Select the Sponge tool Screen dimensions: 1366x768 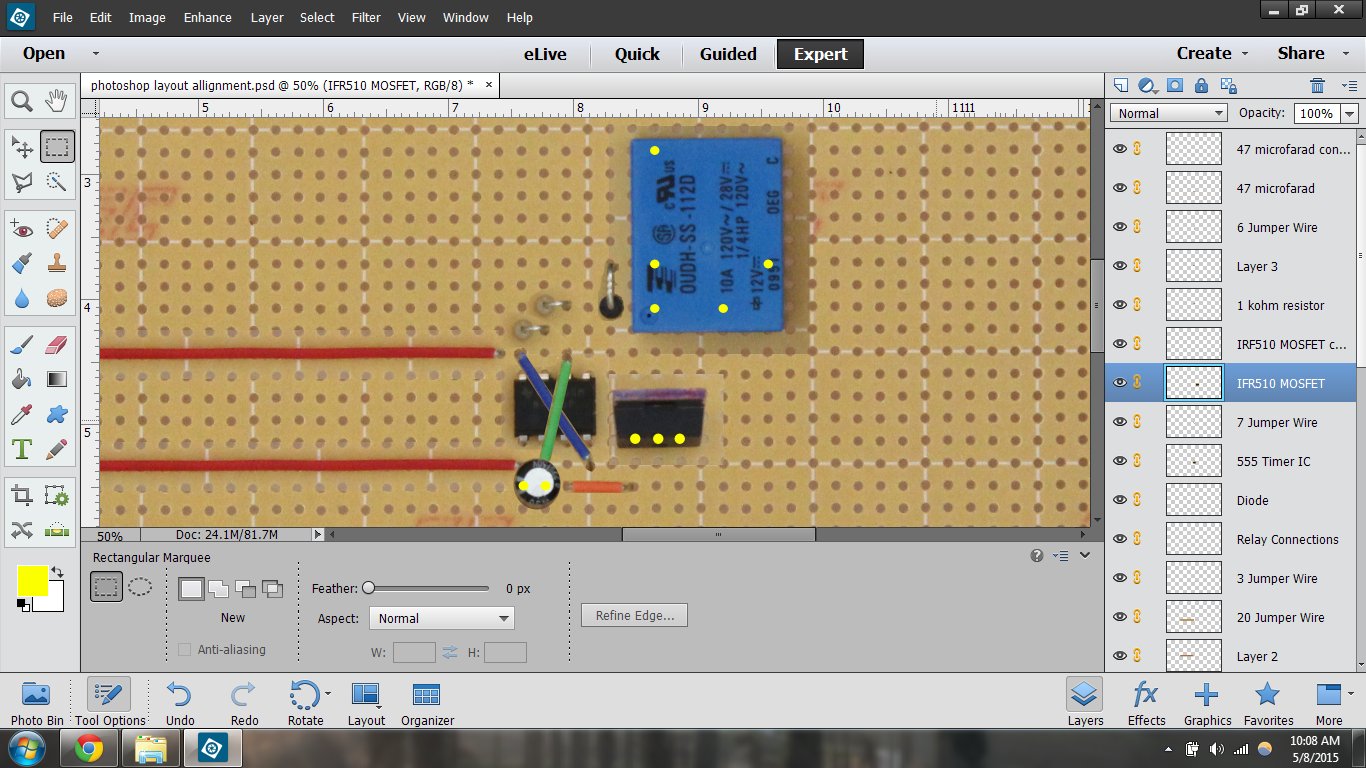click(x=57, y=299)
